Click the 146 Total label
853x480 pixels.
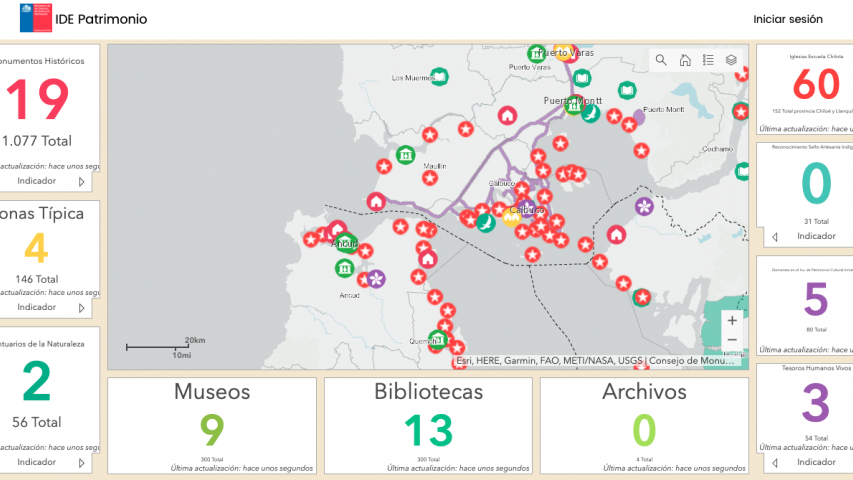[36, 279]
